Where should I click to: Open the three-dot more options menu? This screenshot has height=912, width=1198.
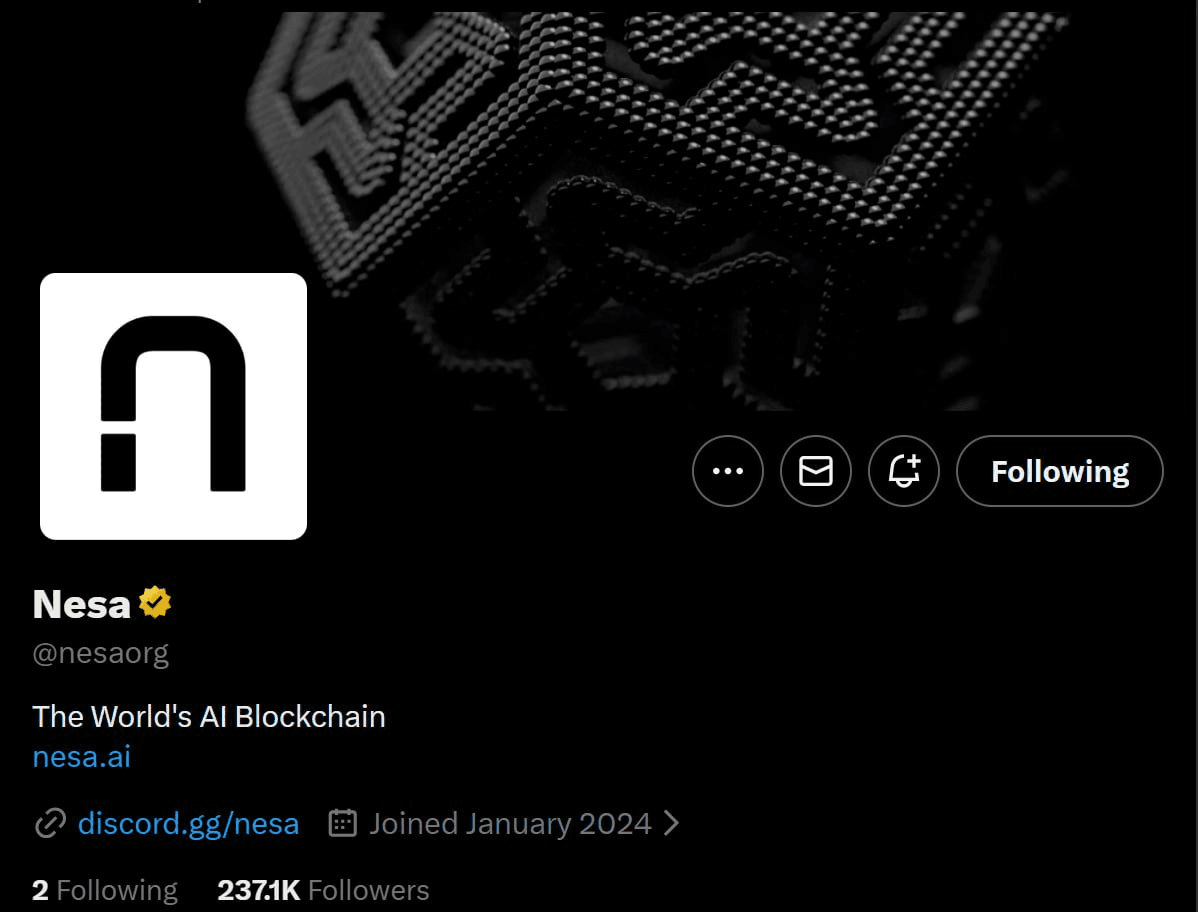727,471
